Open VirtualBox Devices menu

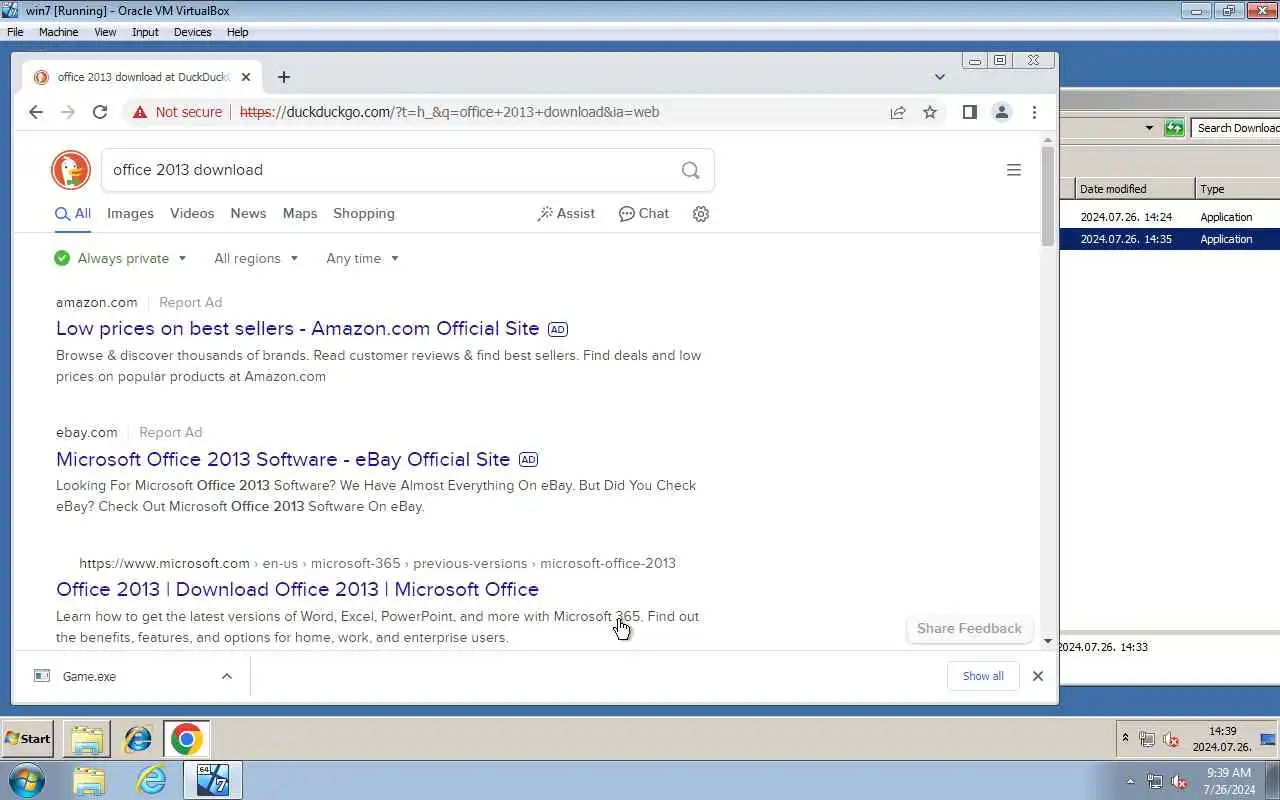(x=192, y=32)
